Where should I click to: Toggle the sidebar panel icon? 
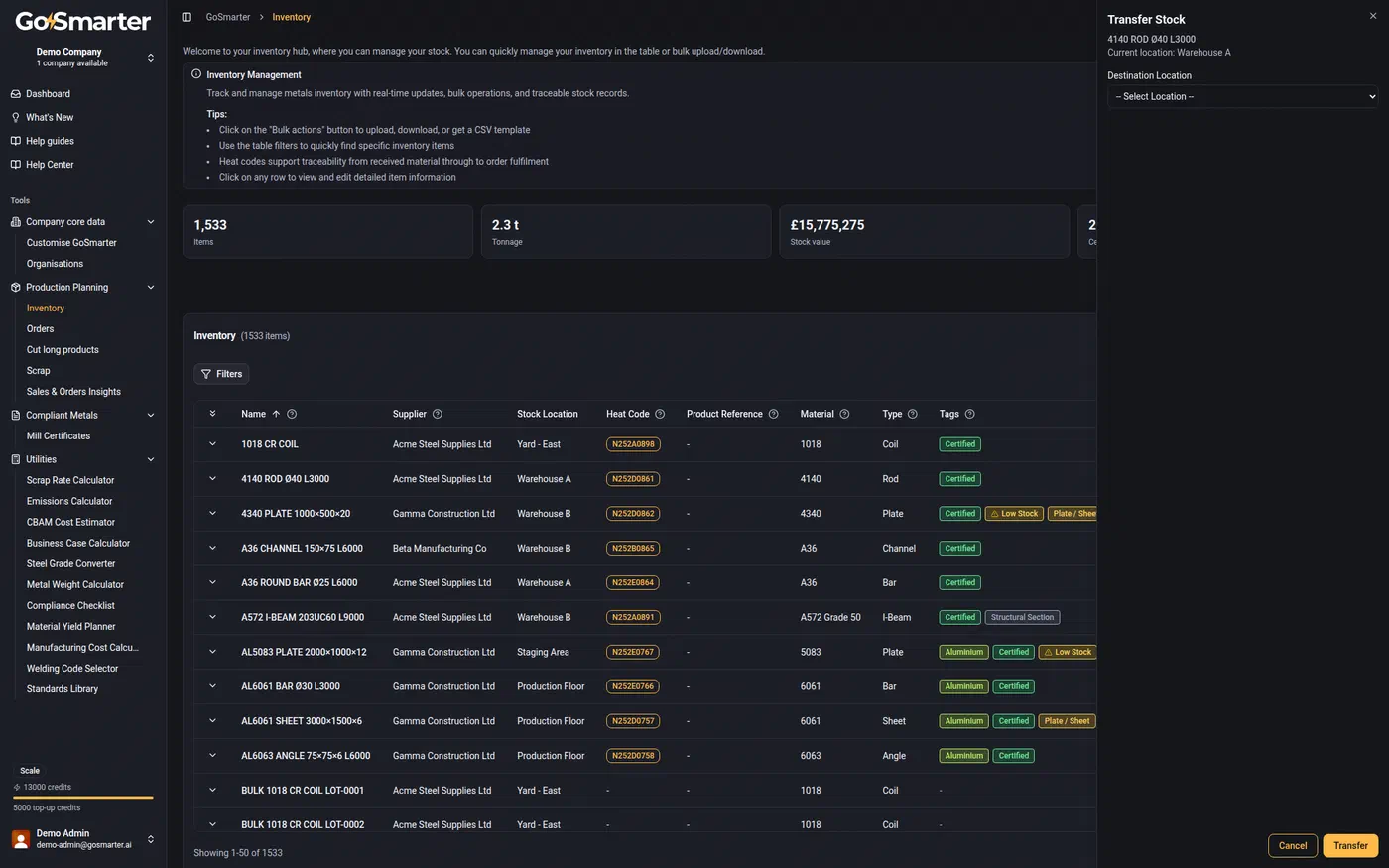[x=187, y=17]
